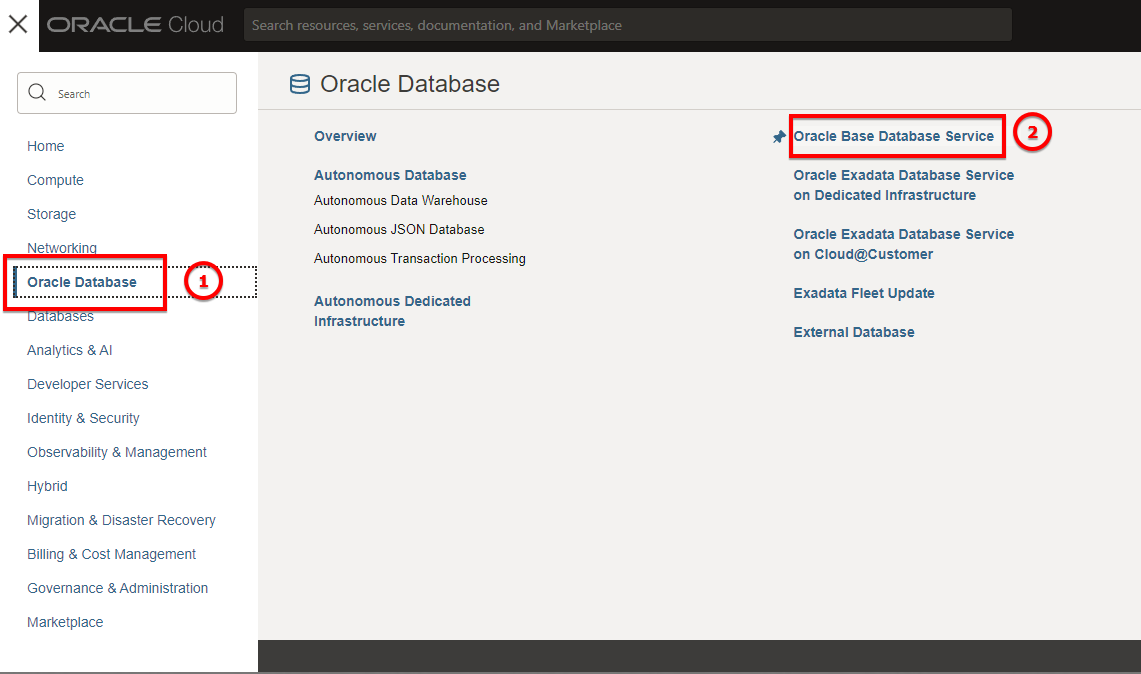Open Databases in the navigation menu

[x=60, y=317]
